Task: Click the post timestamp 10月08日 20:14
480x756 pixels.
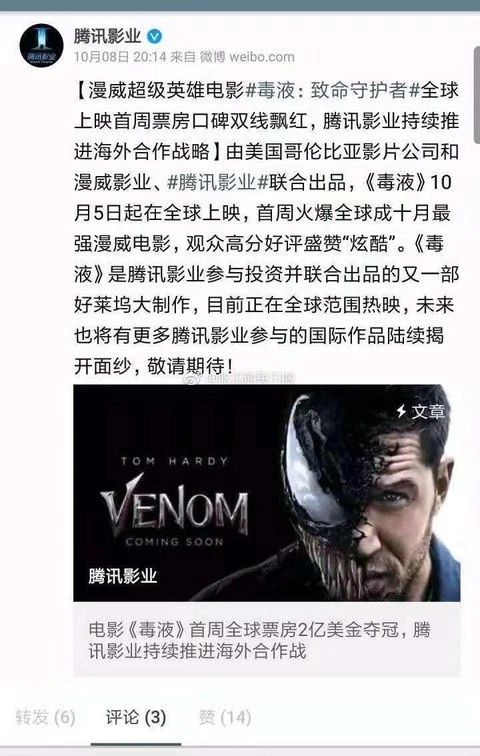Action: coord(120,57)
